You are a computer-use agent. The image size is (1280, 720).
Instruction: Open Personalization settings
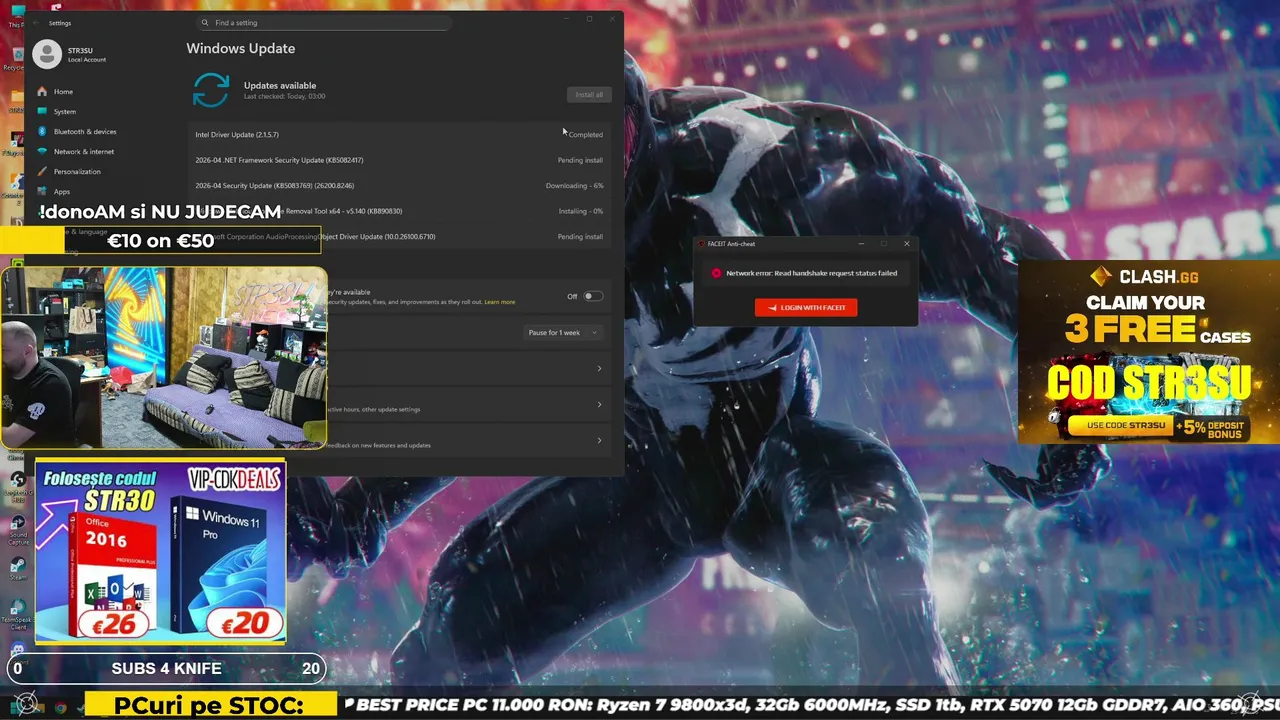[x=77, y=171]
